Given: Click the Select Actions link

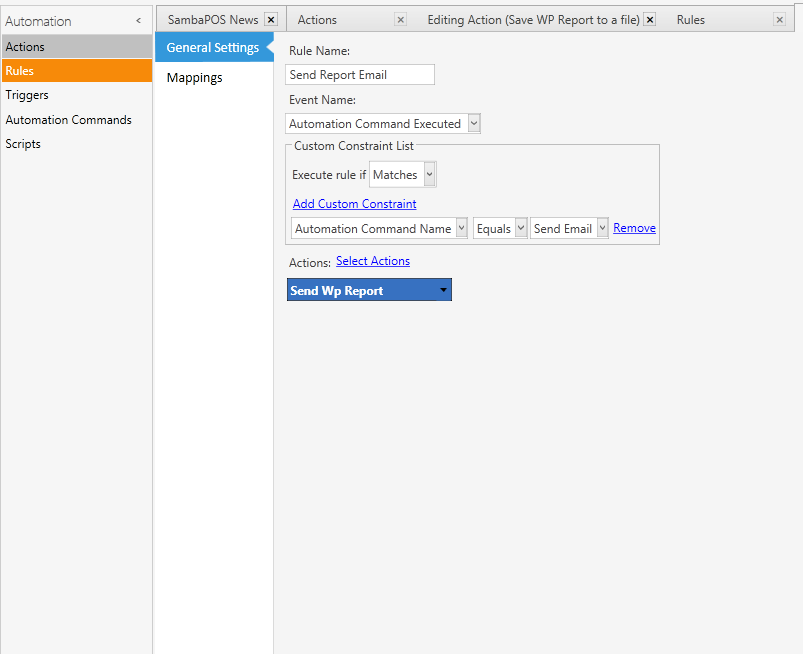Looking at the screenshot, I should pos(372,261).
